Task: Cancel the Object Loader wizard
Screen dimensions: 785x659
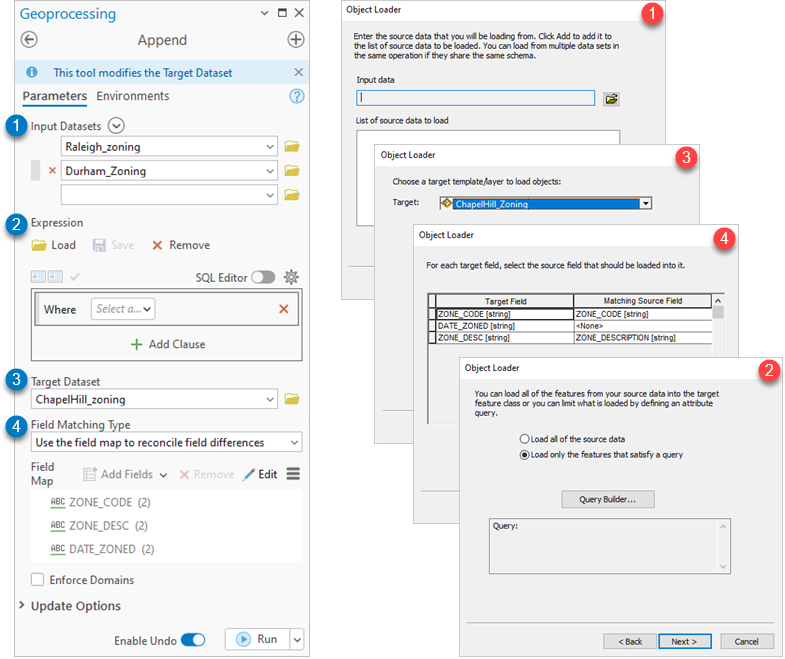Action: click(746, 641)
